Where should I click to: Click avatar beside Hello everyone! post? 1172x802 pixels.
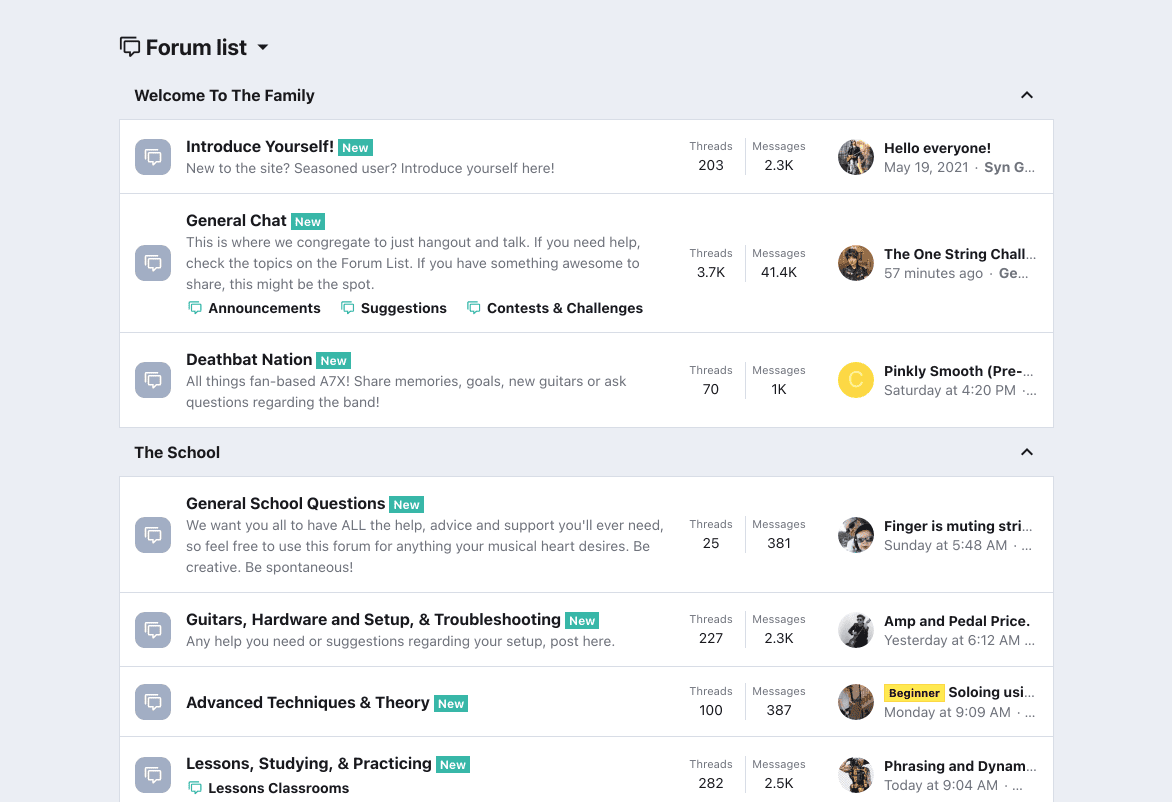coord(855,157)
